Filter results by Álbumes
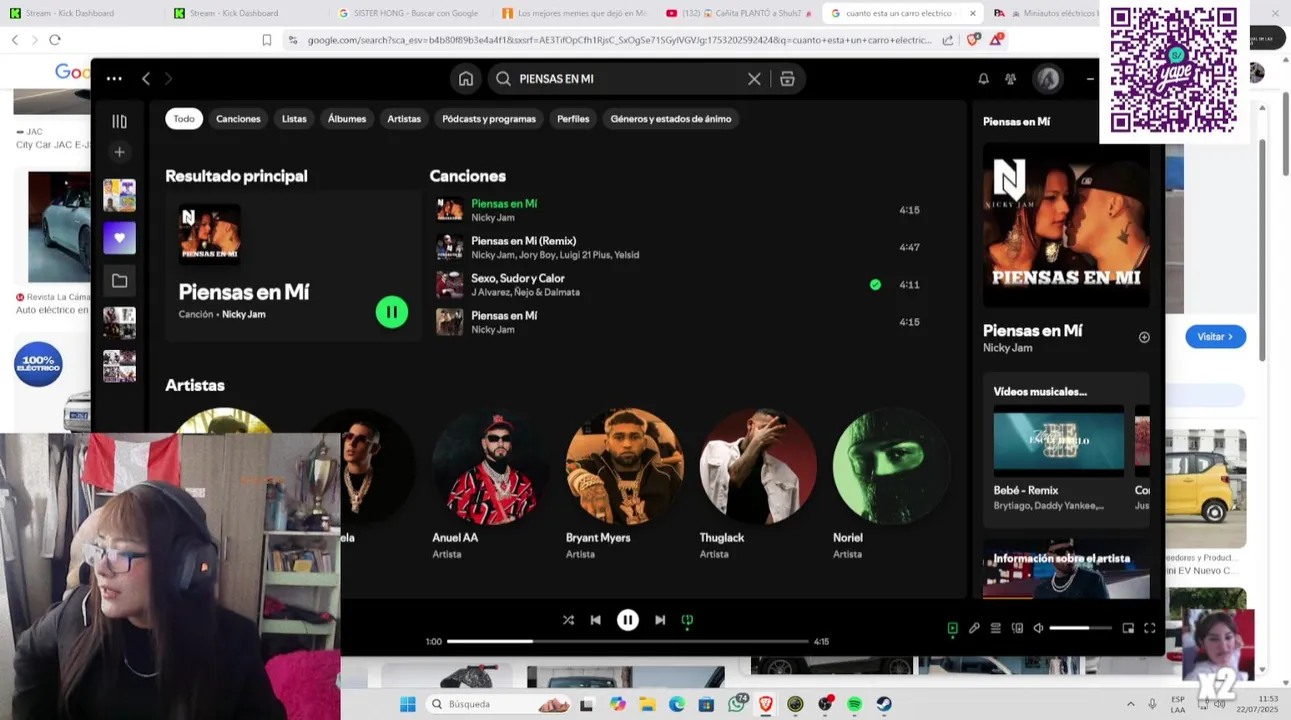Screen dimensions: 1291x720 (347, 119)
